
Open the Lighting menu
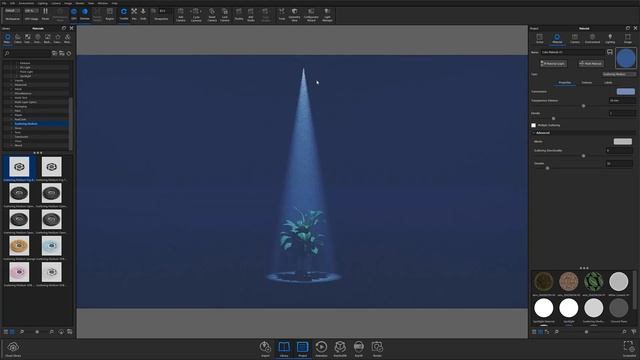pos(42,3)
